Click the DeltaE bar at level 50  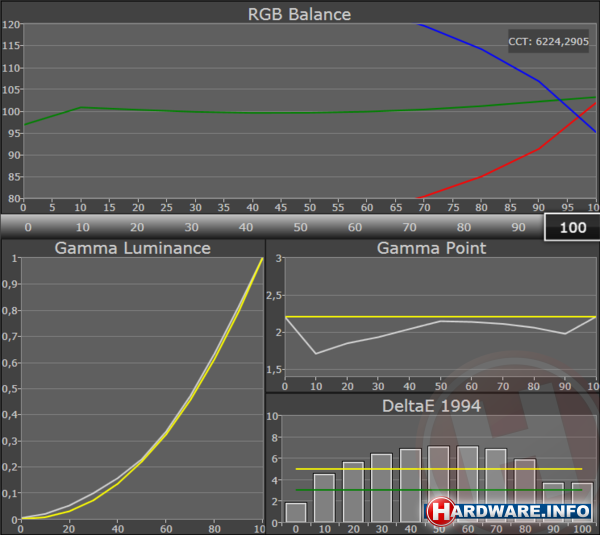(x=439, y=484)
